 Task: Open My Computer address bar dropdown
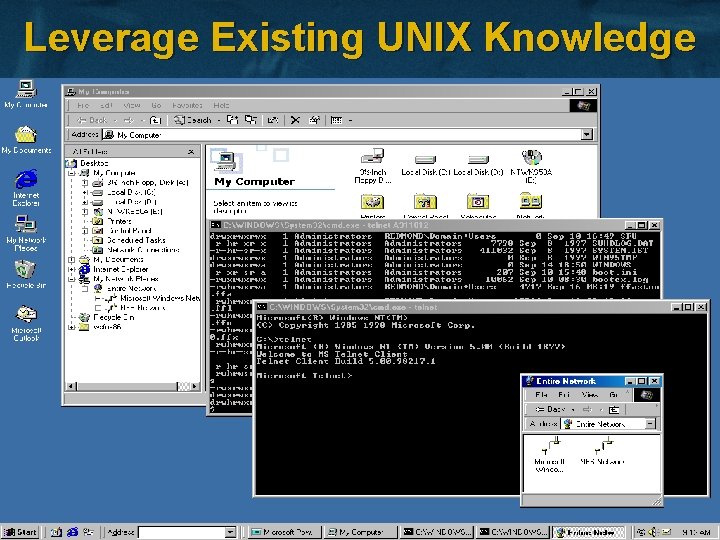pyautogui.click(x=587, y=135)
